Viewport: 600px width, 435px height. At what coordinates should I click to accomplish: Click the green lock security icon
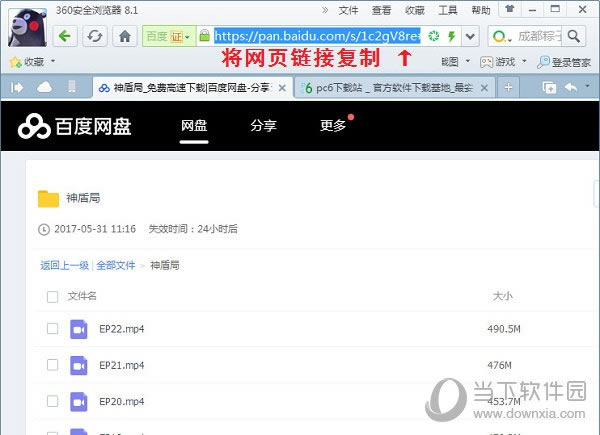coord(205,36)
